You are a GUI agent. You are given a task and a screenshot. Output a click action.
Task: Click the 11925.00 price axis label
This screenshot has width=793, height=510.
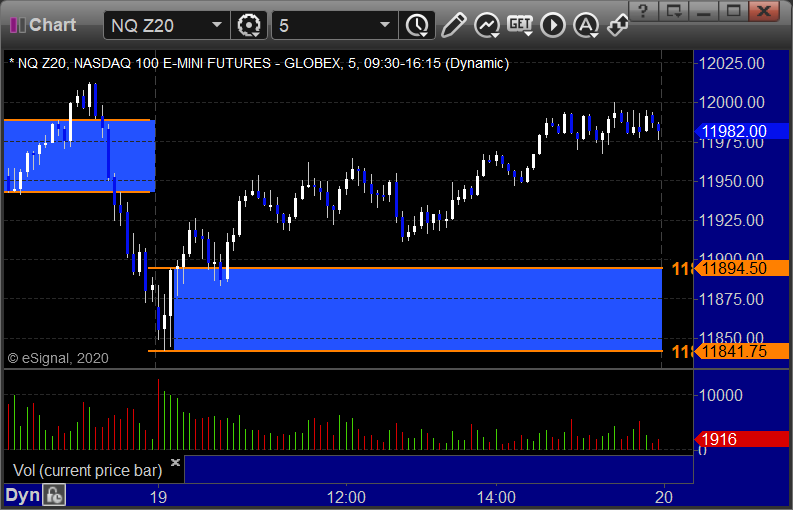point(731,220)
